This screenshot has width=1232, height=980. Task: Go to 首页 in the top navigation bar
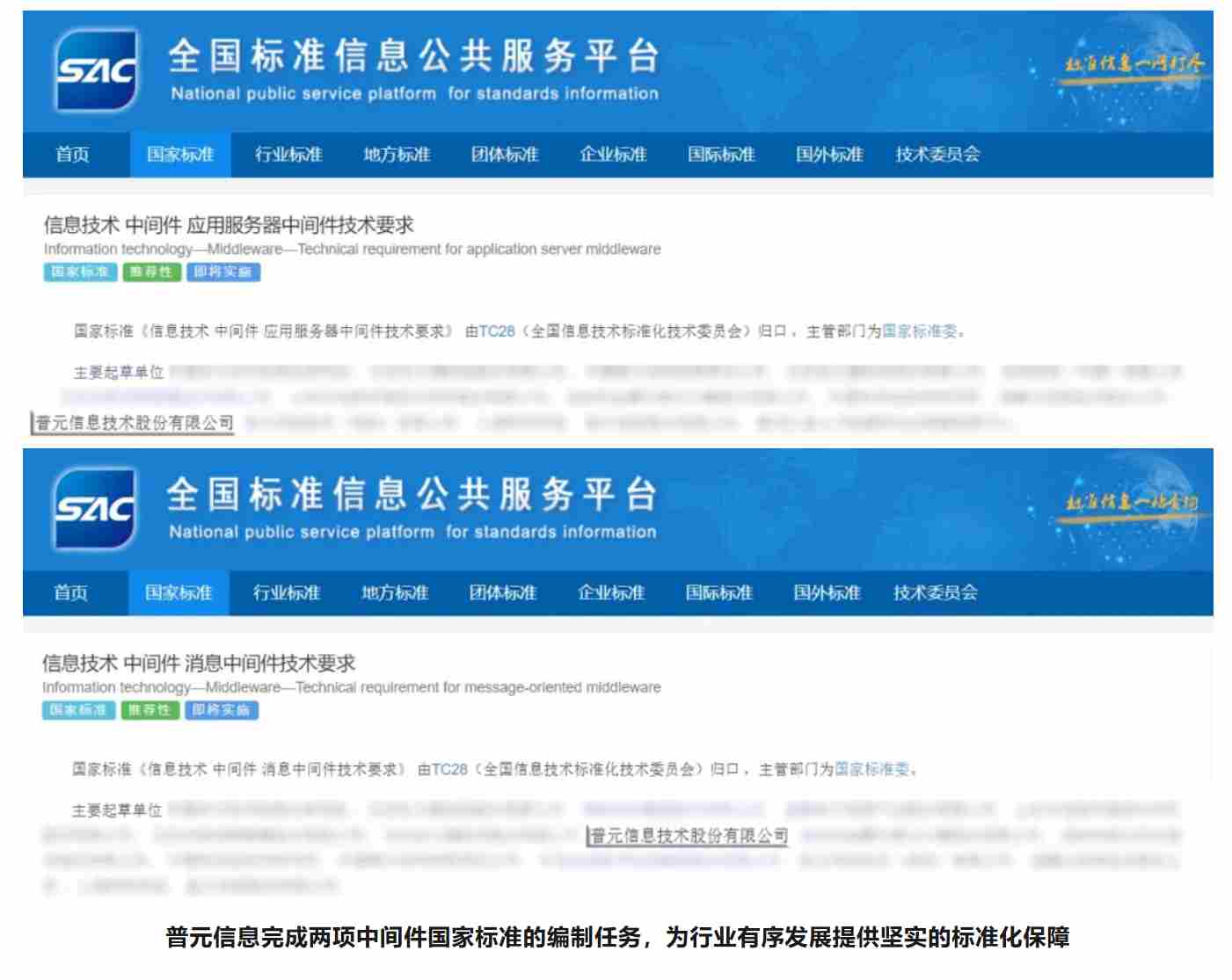72,155
